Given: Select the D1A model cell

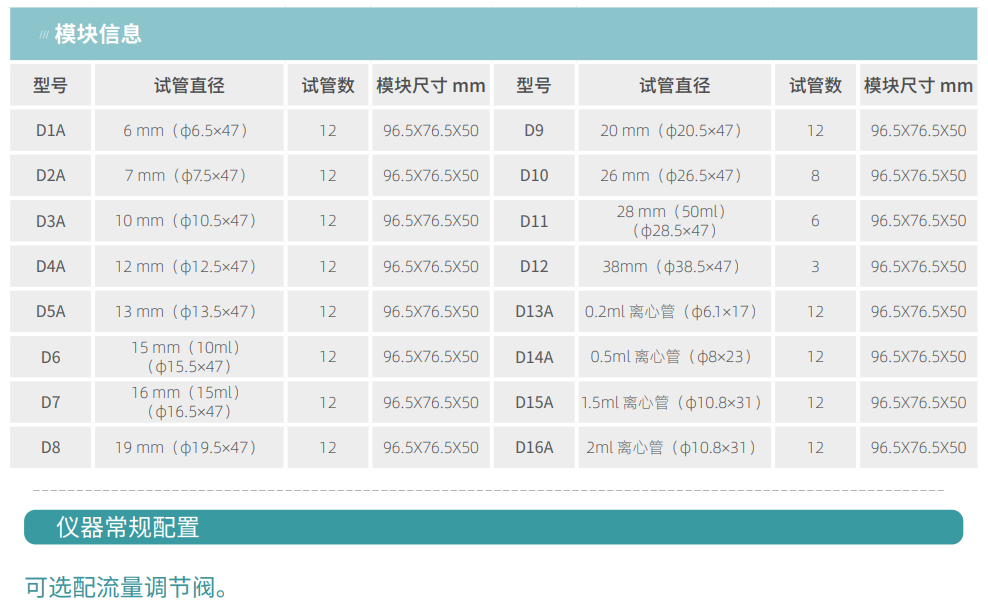Looking at the screenshot, I should pyautogui.click(x=50, y=130).
